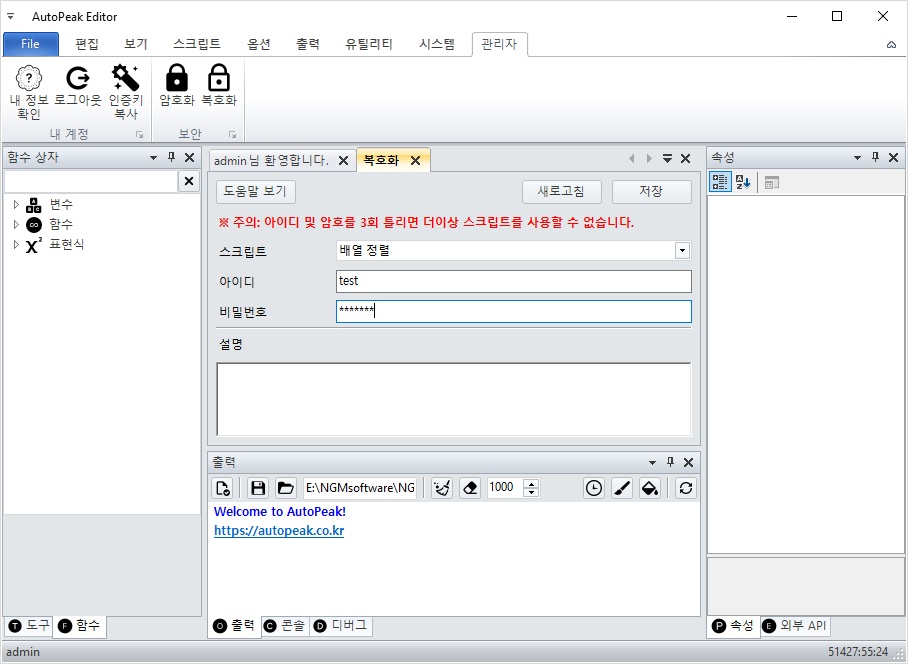
Task: Open the 스크립트 combo box dropdown
Action: [682, 251]
